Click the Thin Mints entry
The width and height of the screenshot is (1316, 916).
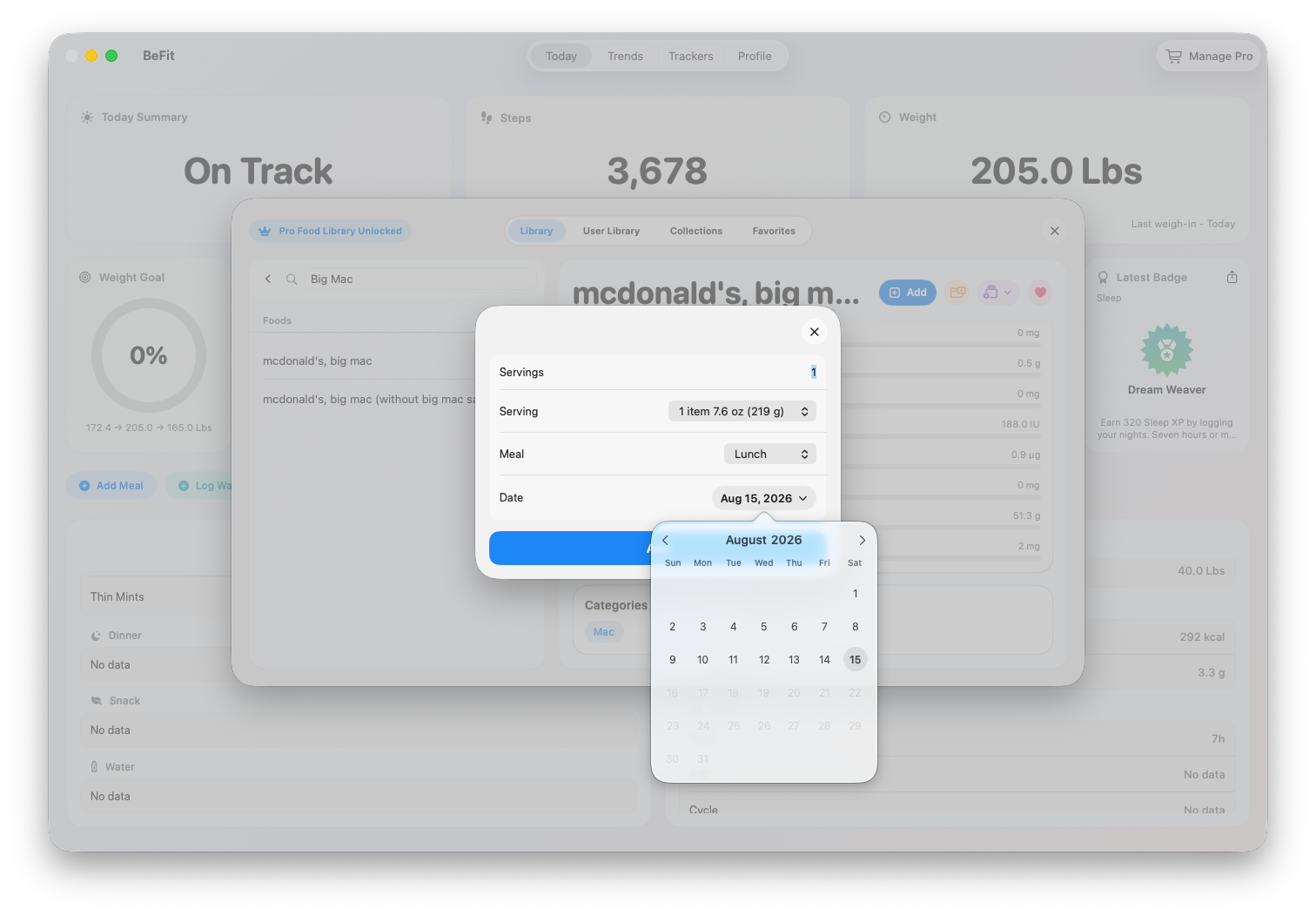(x=117, y=597)
